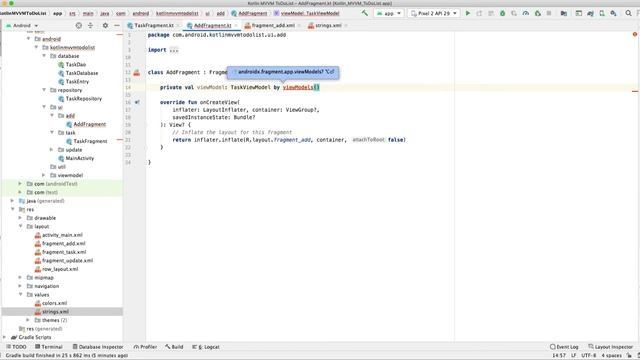
Task: Click the Collapse All icon in Project panel
Action: (x=91, y=25)
